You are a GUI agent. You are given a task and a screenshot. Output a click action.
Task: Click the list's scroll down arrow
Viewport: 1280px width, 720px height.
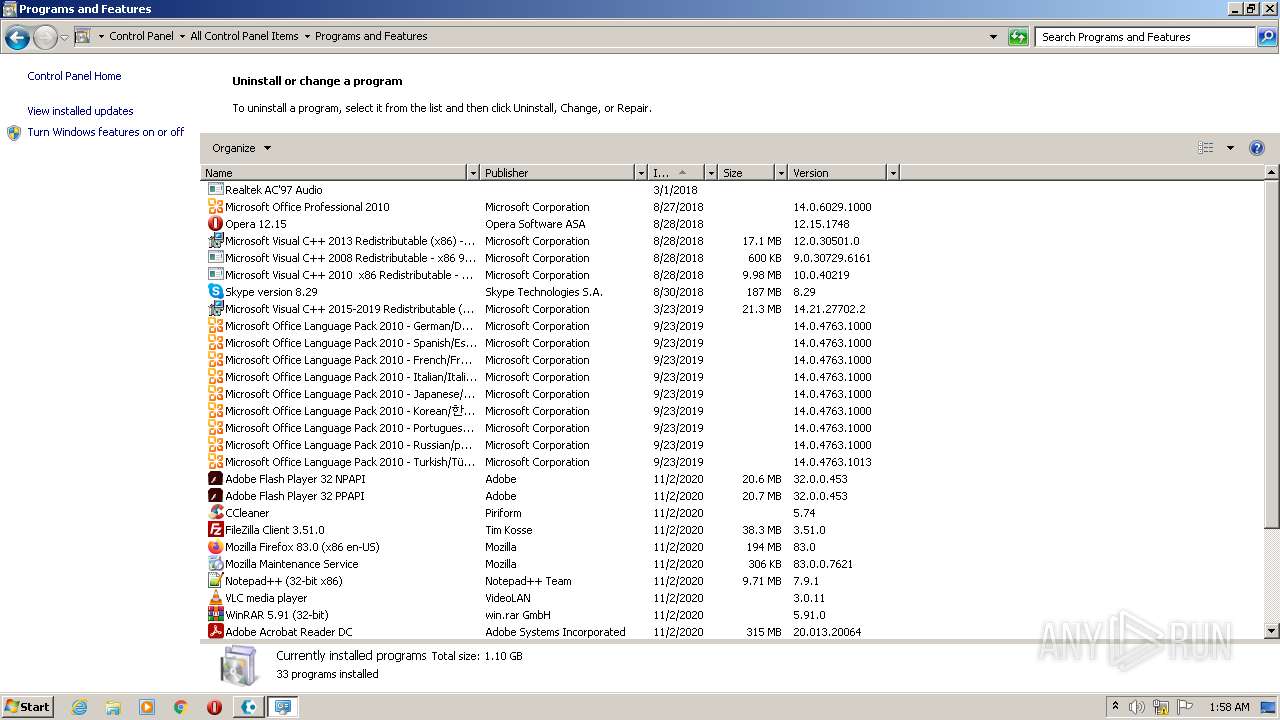click(x=1272, y=631)
